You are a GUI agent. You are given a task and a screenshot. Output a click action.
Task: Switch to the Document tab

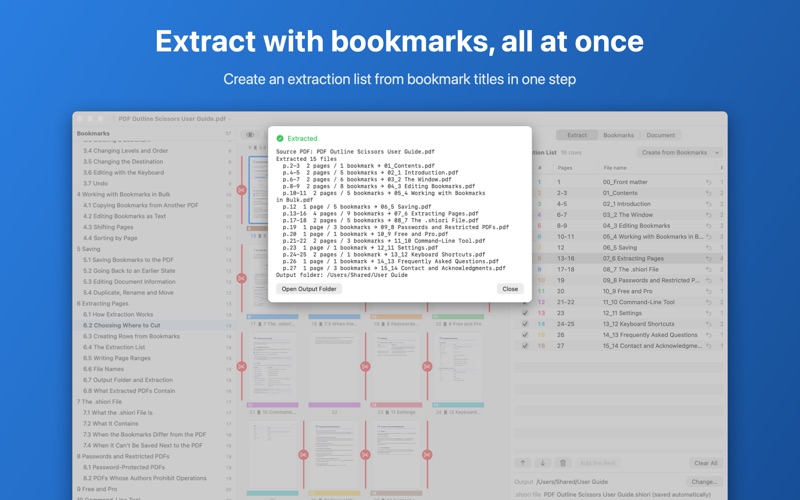660,135
